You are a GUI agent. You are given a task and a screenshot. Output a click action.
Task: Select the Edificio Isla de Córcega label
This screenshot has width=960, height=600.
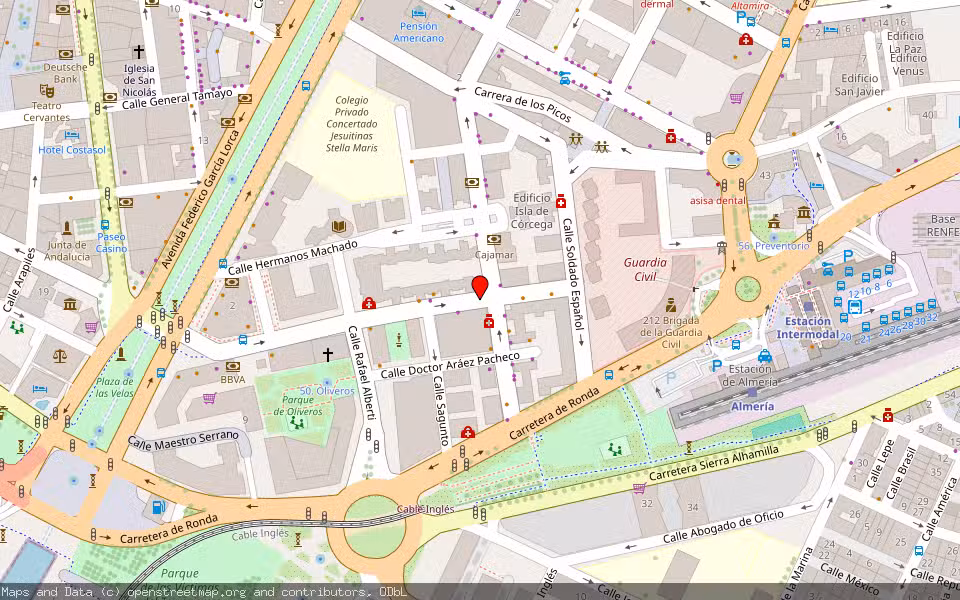pos(531,211)
